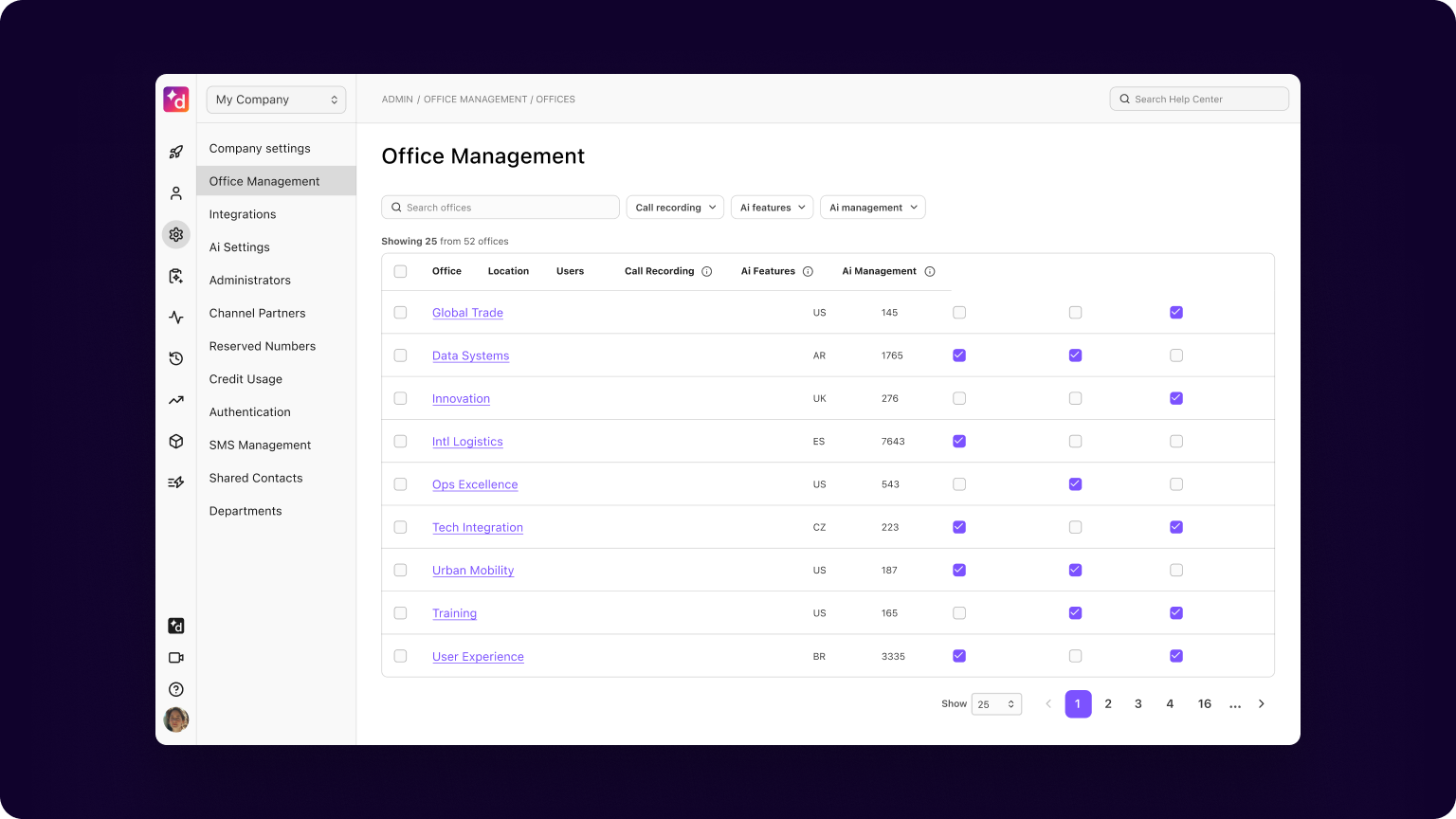The image size is (1456, 819).
Task: Open the history clock icon in sidebar
Action: [176, 358]
